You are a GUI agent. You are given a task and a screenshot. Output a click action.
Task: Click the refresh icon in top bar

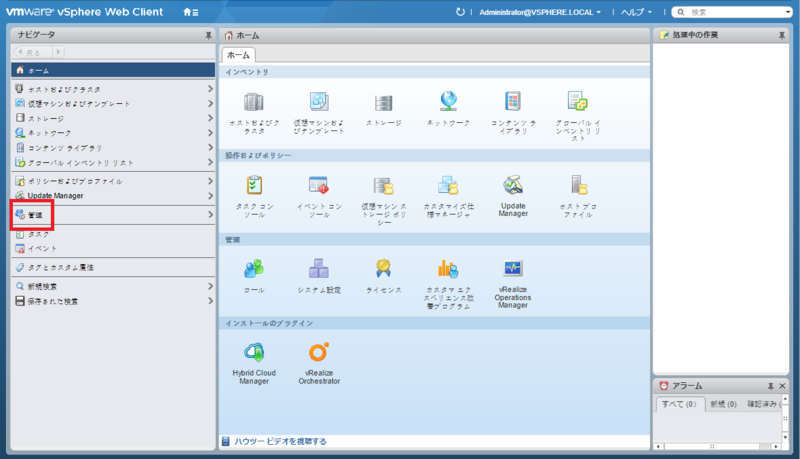coord(460,12)
